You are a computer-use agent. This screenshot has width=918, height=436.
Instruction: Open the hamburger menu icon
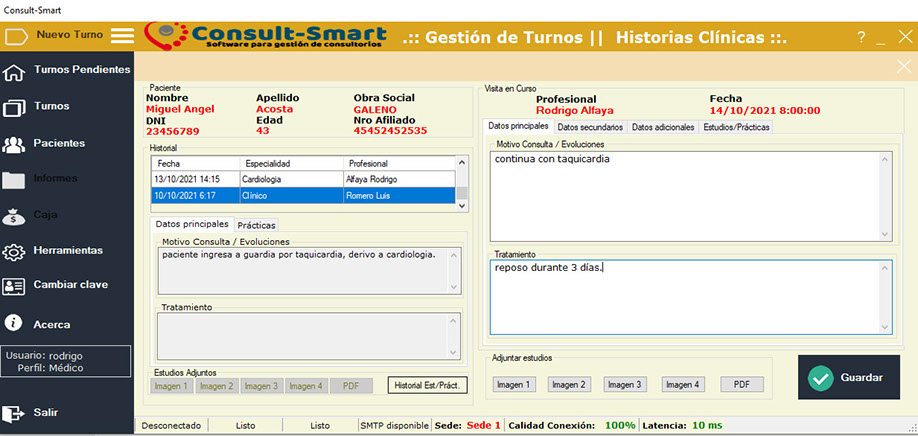pos(122,36)
